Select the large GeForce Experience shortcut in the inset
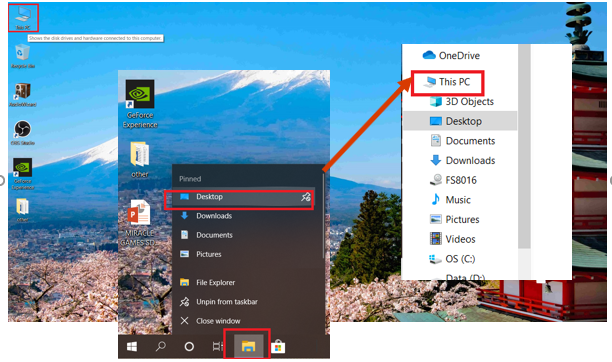The width and height of the screenshot is (612, 362). point(140,104)
